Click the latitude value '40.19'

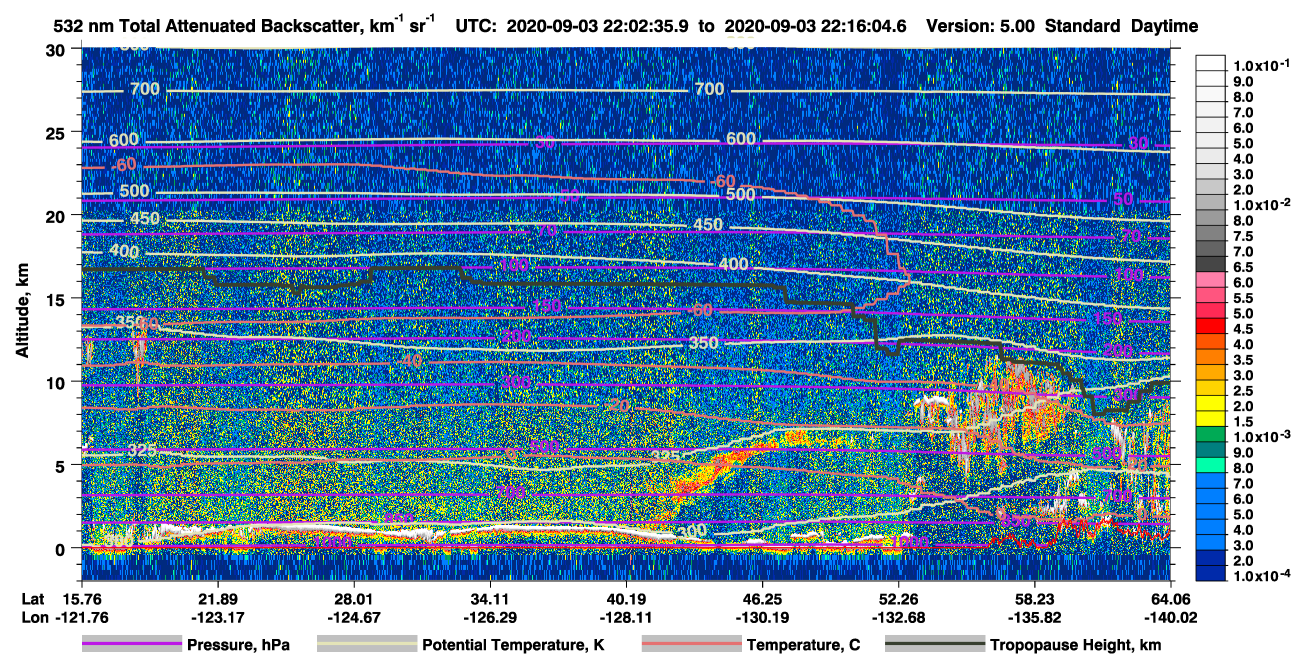pyautogui.click(x=626, y=598)
